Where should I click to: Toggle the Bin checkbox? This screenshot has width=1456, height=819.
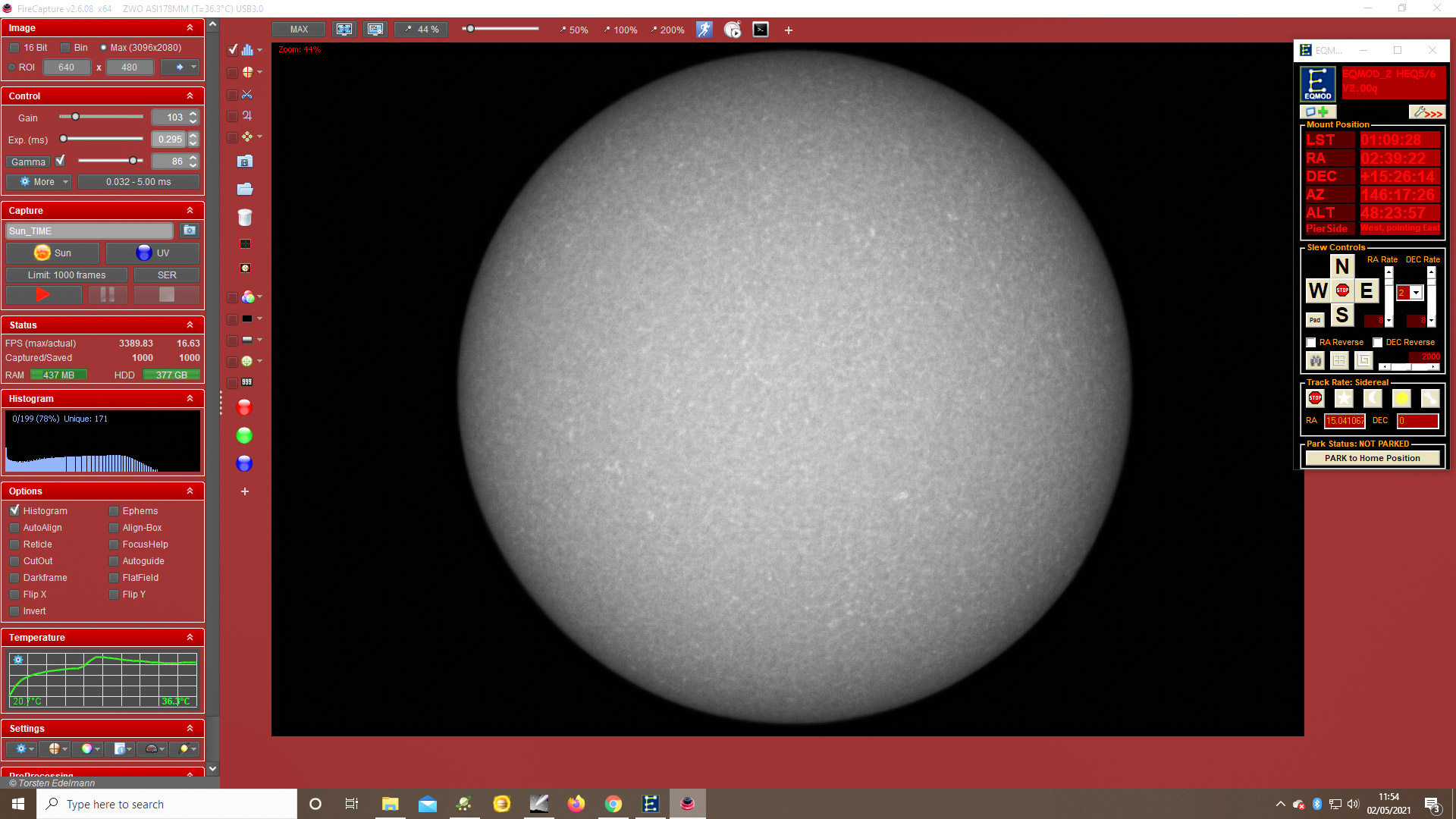[65, 48]
